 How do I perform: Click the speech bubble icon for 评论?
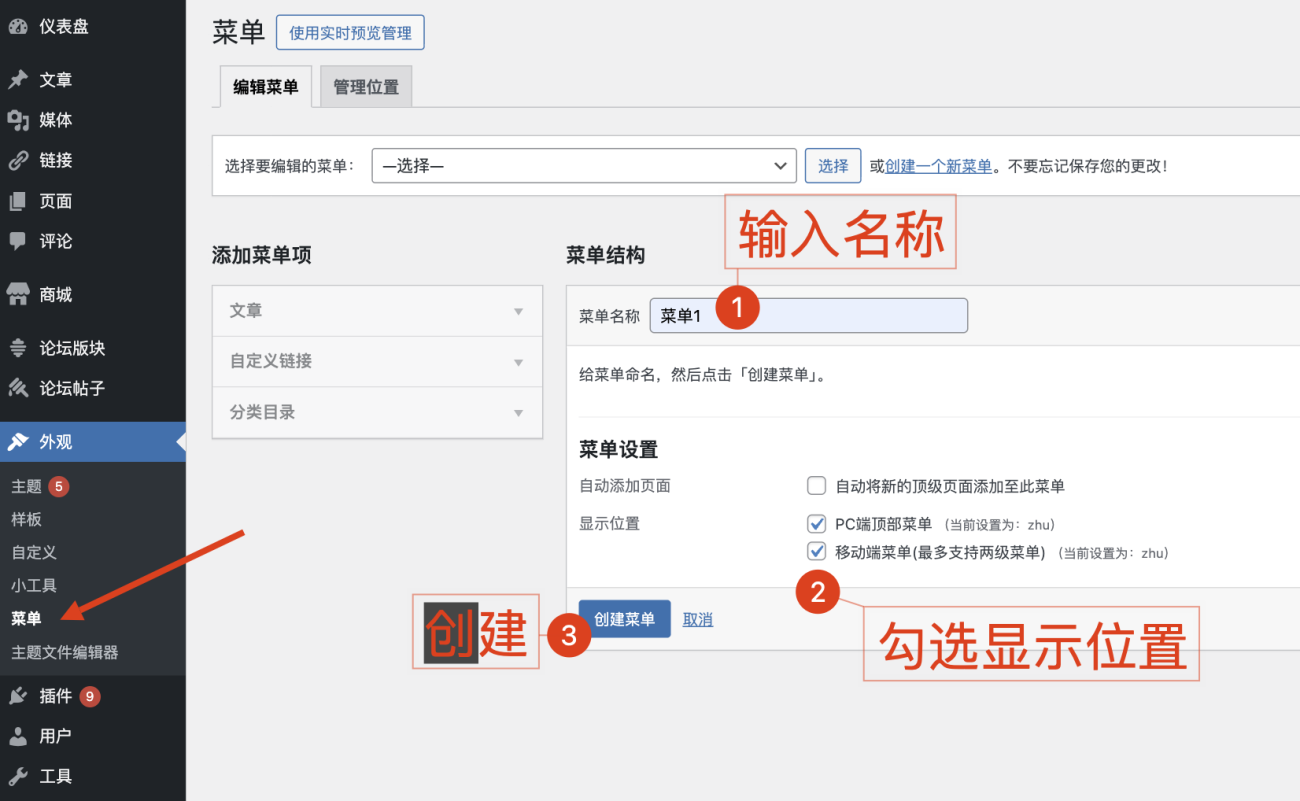(18, 241)
